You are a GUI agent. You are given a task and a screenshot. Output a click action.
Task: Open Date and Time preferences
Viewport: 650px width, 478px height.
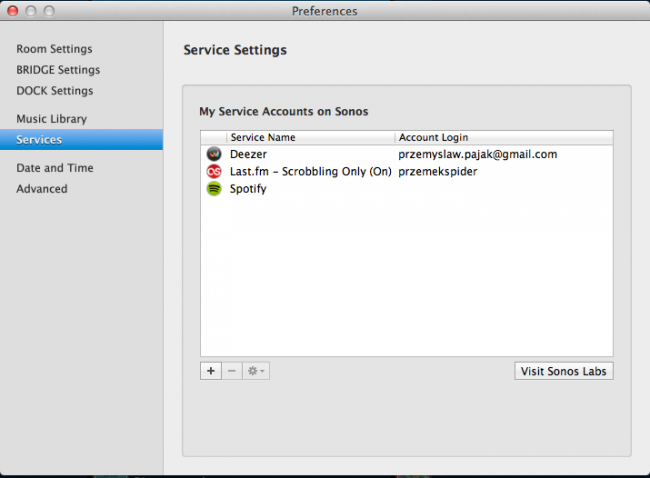(55, 168)
